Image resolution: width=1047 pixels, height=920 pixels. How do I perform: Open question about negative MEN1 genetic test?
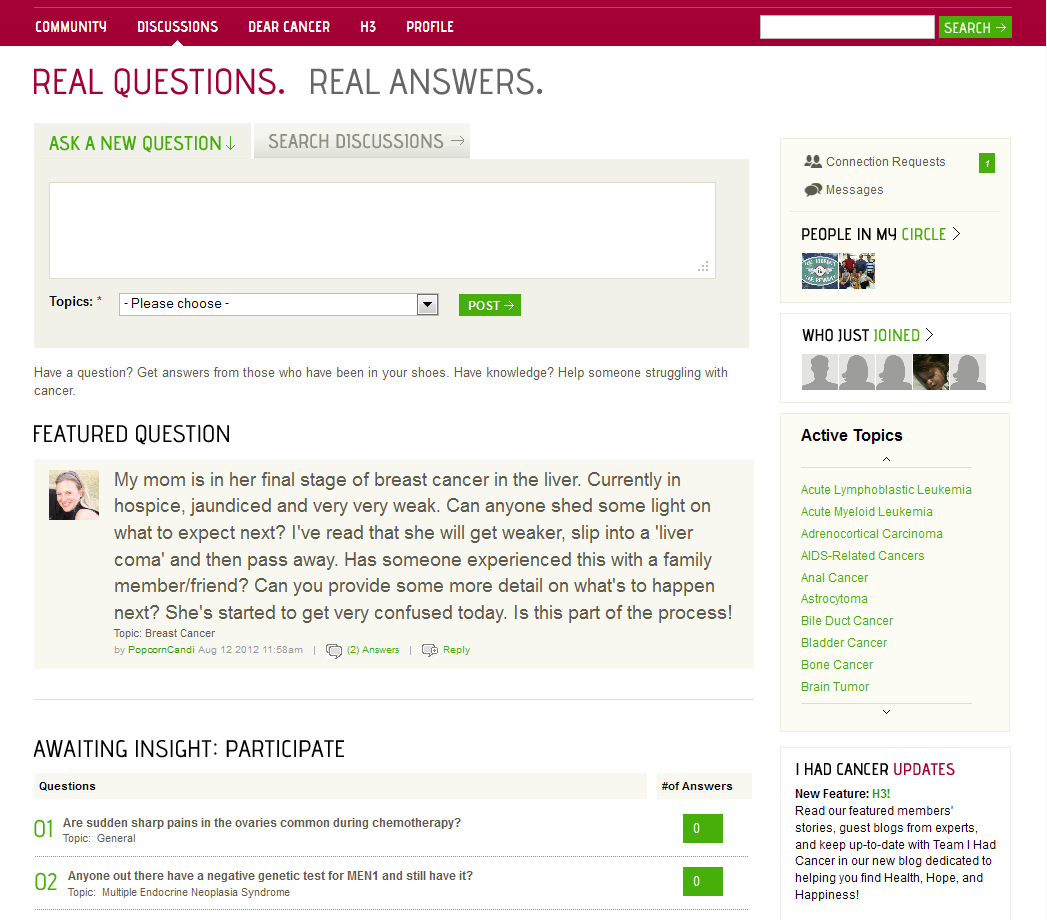(270, 876)
